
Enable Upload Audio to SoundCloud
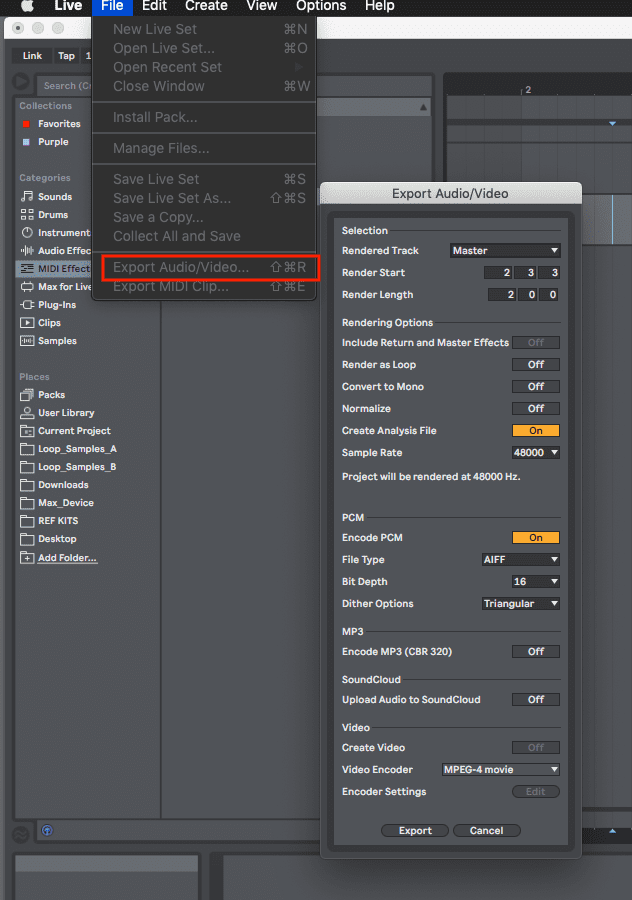tap(536, 700)
